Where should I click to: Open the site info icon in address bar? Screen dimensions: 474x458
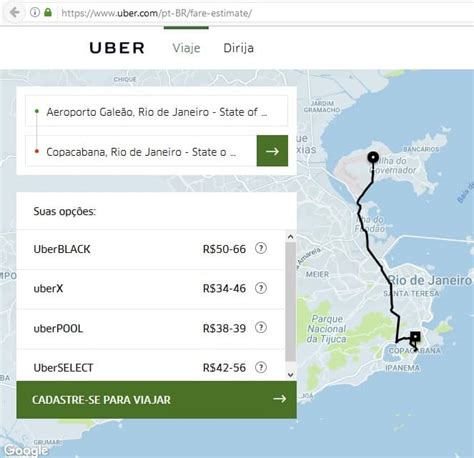pyautogui.click(x=35, y=12)
